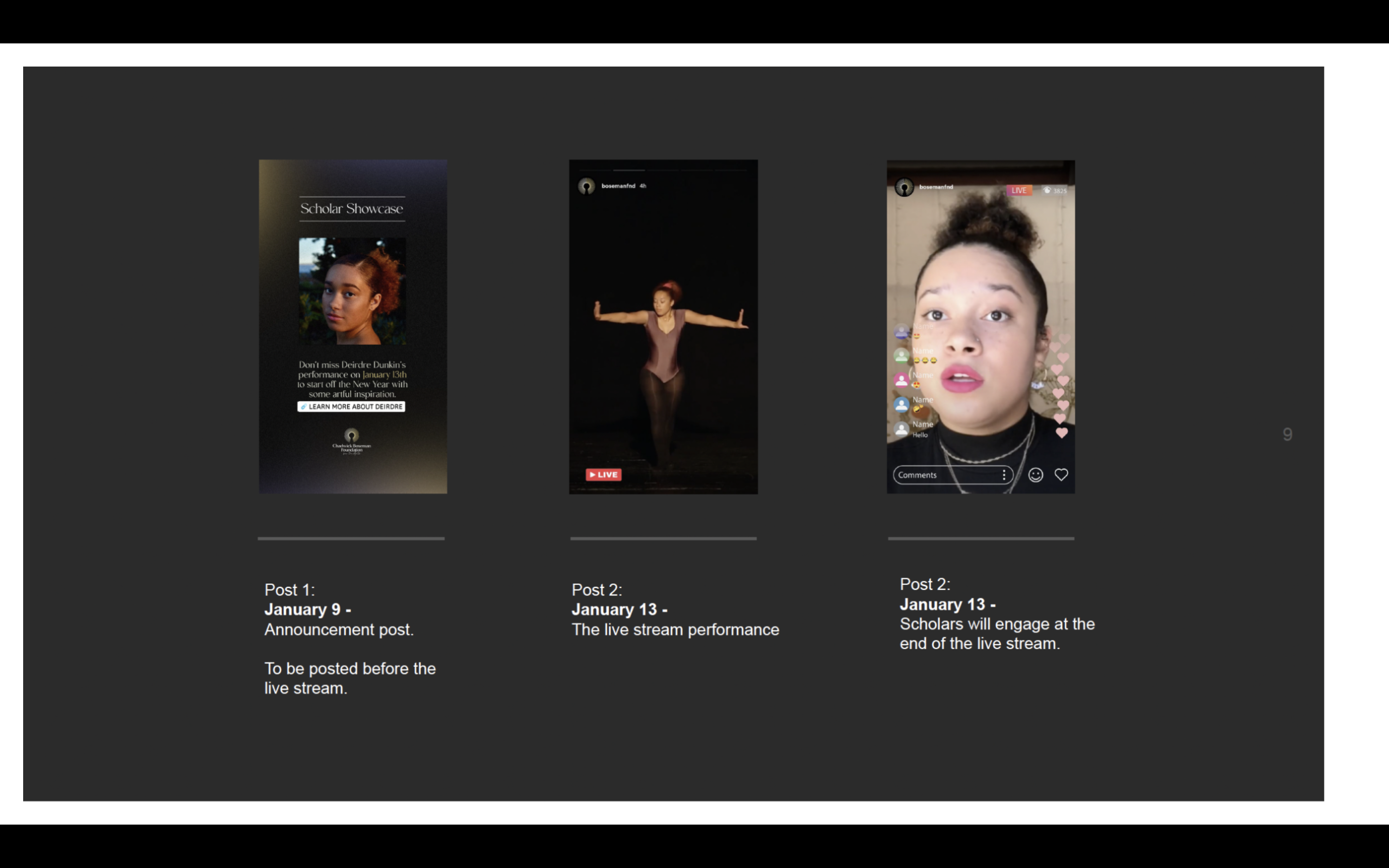Click the Scholar Showcase heading

[x=351, y=209]
